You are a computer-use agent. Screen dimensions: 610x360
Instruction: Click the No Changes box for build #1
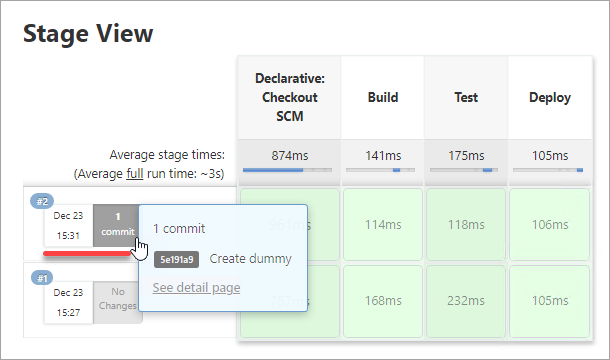point(118,302)
